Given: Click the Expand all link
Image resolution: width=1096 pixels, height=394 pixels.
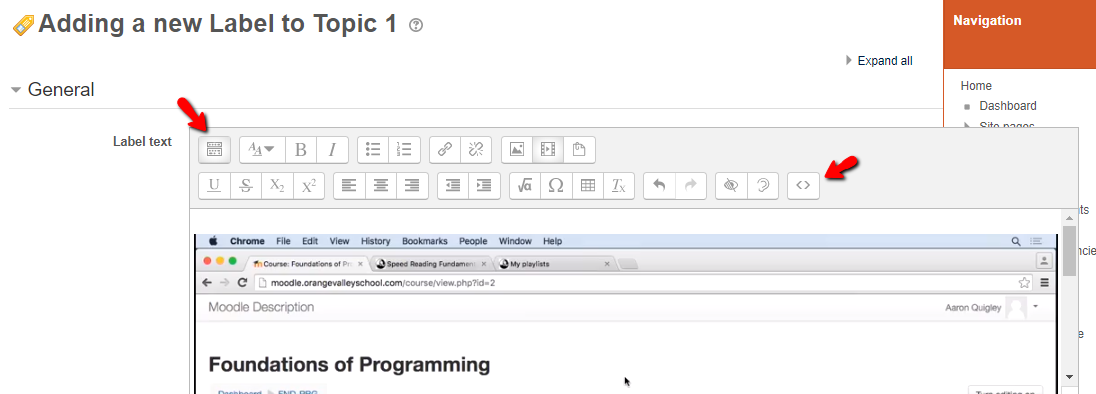Looking at the screenshot, I should (884, 61).
